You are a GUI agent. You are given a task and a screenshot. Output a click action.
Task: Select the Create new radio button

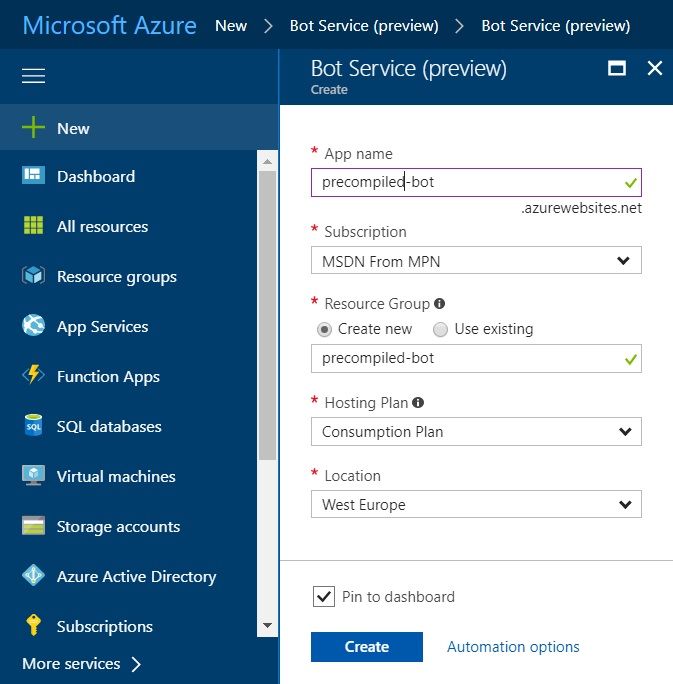[324, 329]
